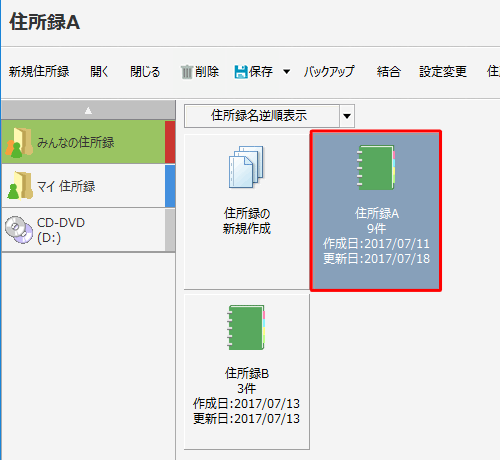Select the green 住所録B notebook icon
This screenshot has height=460, width=500.
tap(246, 327)
